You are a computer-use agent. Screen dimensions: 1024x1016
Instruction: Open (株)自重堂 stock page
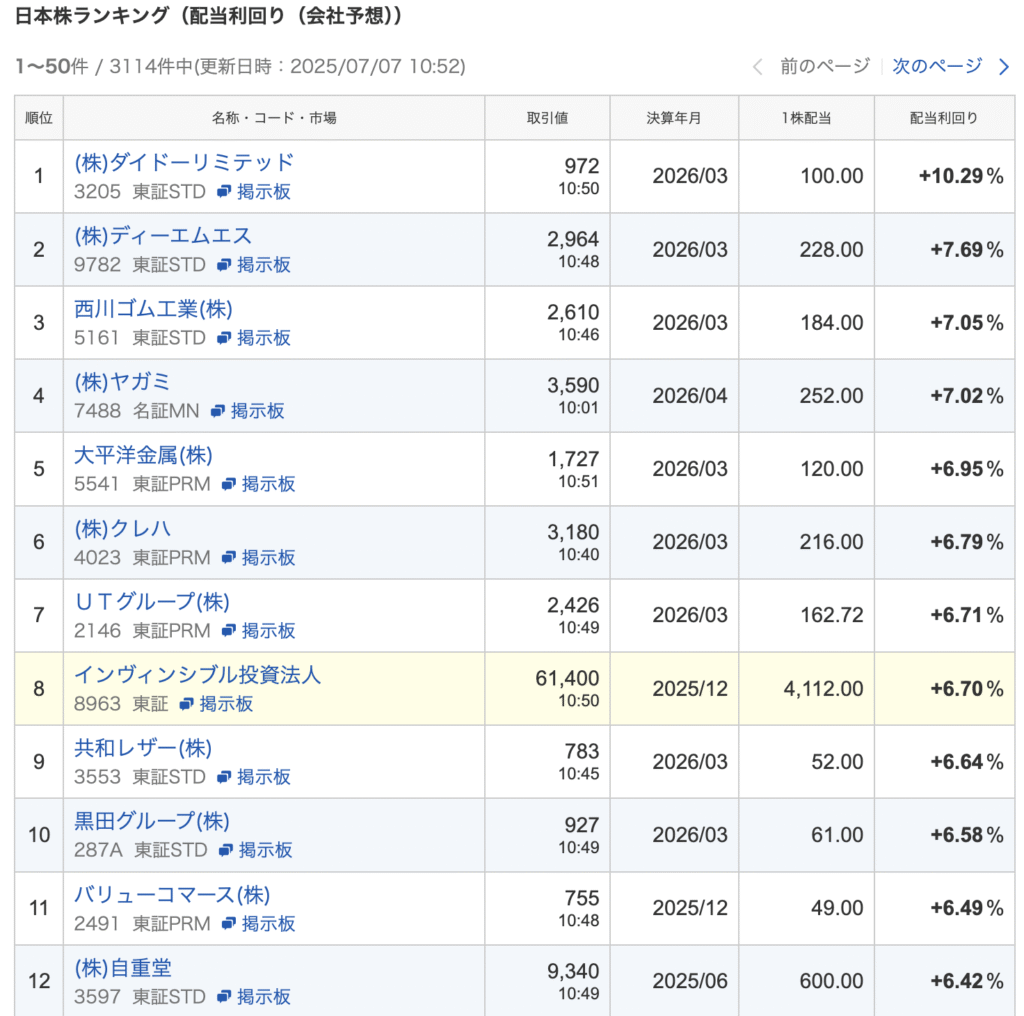[x=123, y=968]
